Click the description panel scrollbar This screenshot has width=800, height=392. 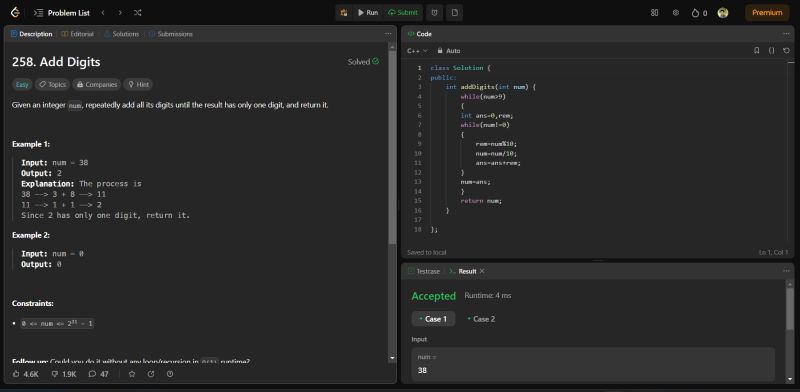tap(392, 148)
